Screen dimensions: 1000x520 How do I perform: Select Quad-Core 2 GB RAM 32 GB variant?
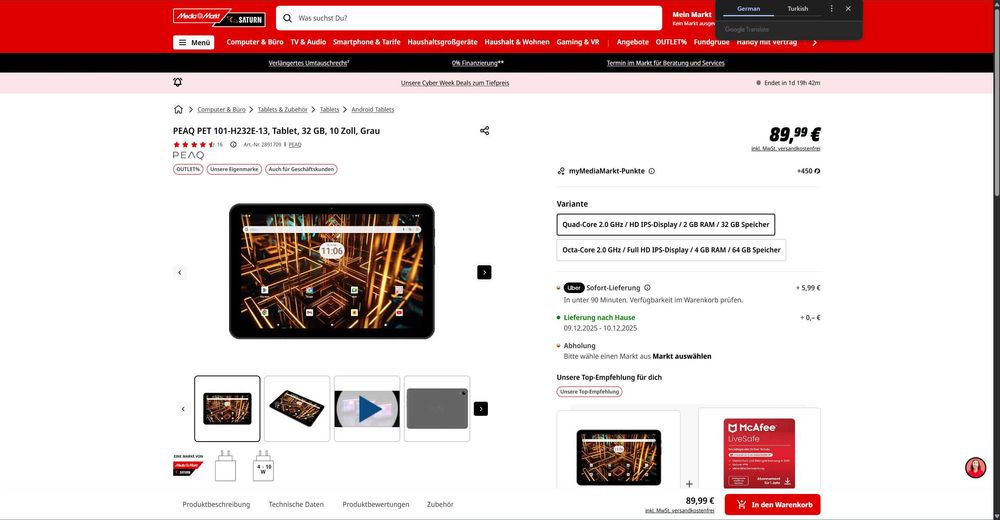[x=666, y=225]
